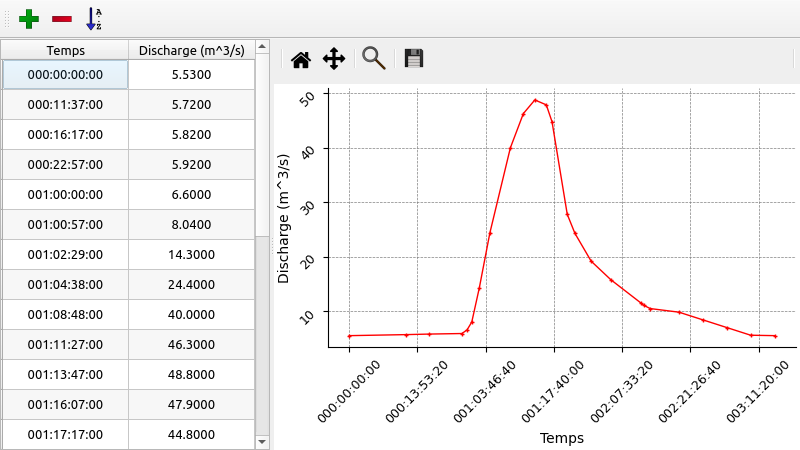This screenshot has width=800, height=450.
Task: Click the sort A-Z arrow icon
Action: coord(94,18)
